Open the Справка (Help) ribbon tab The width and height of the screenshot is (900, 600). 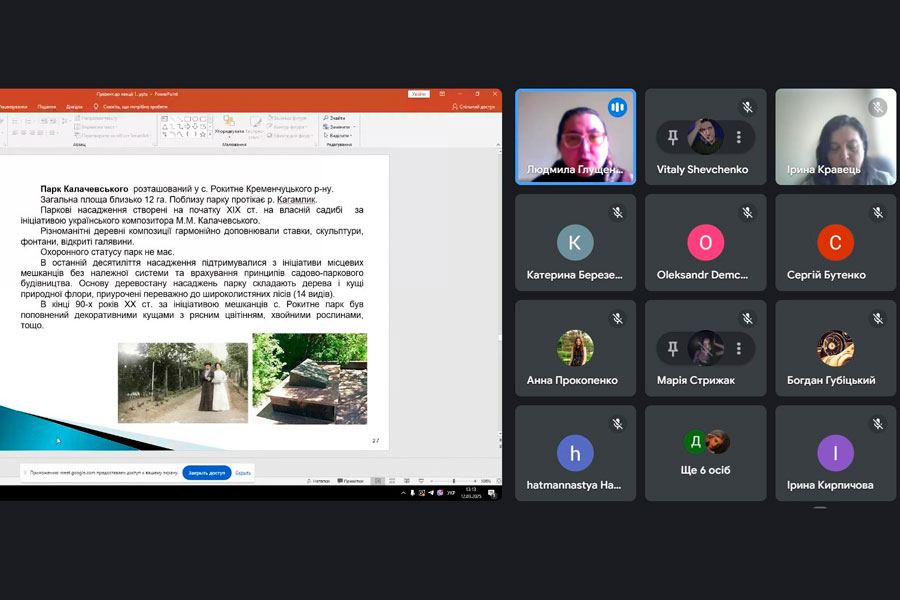74,106
